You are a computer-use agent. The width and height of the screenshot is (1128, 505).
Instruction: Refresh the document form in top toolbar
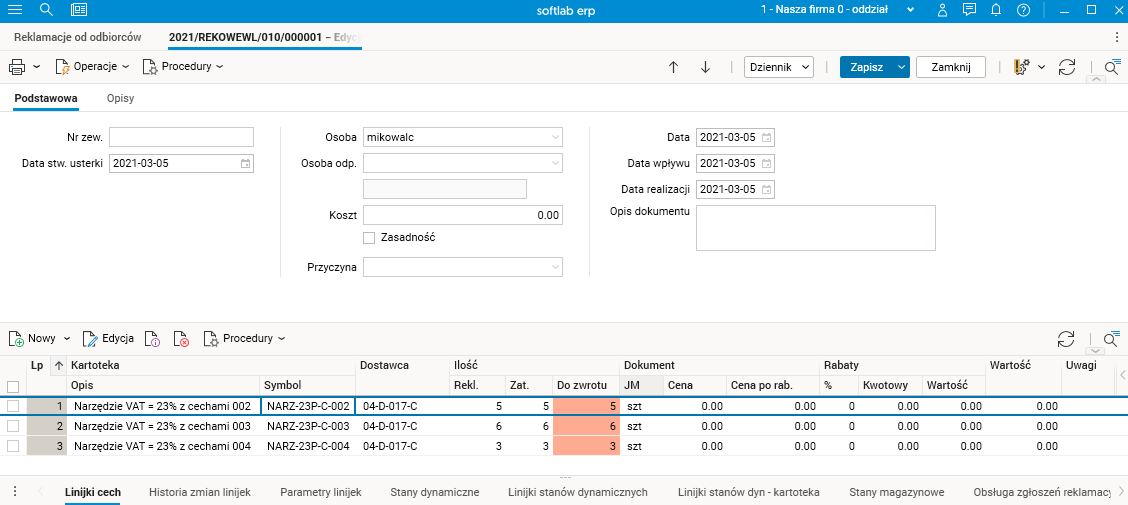(x=1067, y=67)
